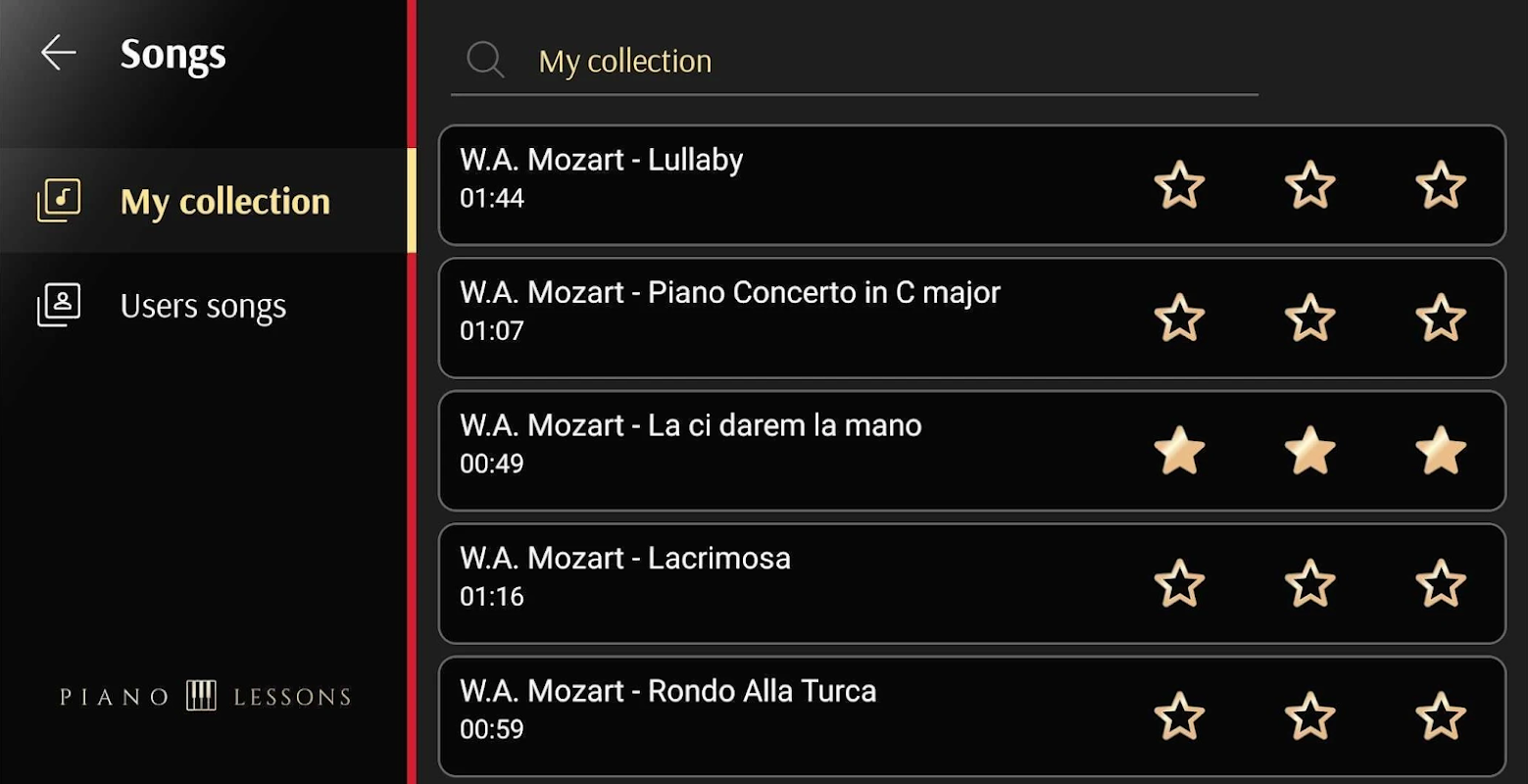The height and width of the screenshot is (784, 1528).
Task: Click the search magnifier icon
Action: click(485, 60)
